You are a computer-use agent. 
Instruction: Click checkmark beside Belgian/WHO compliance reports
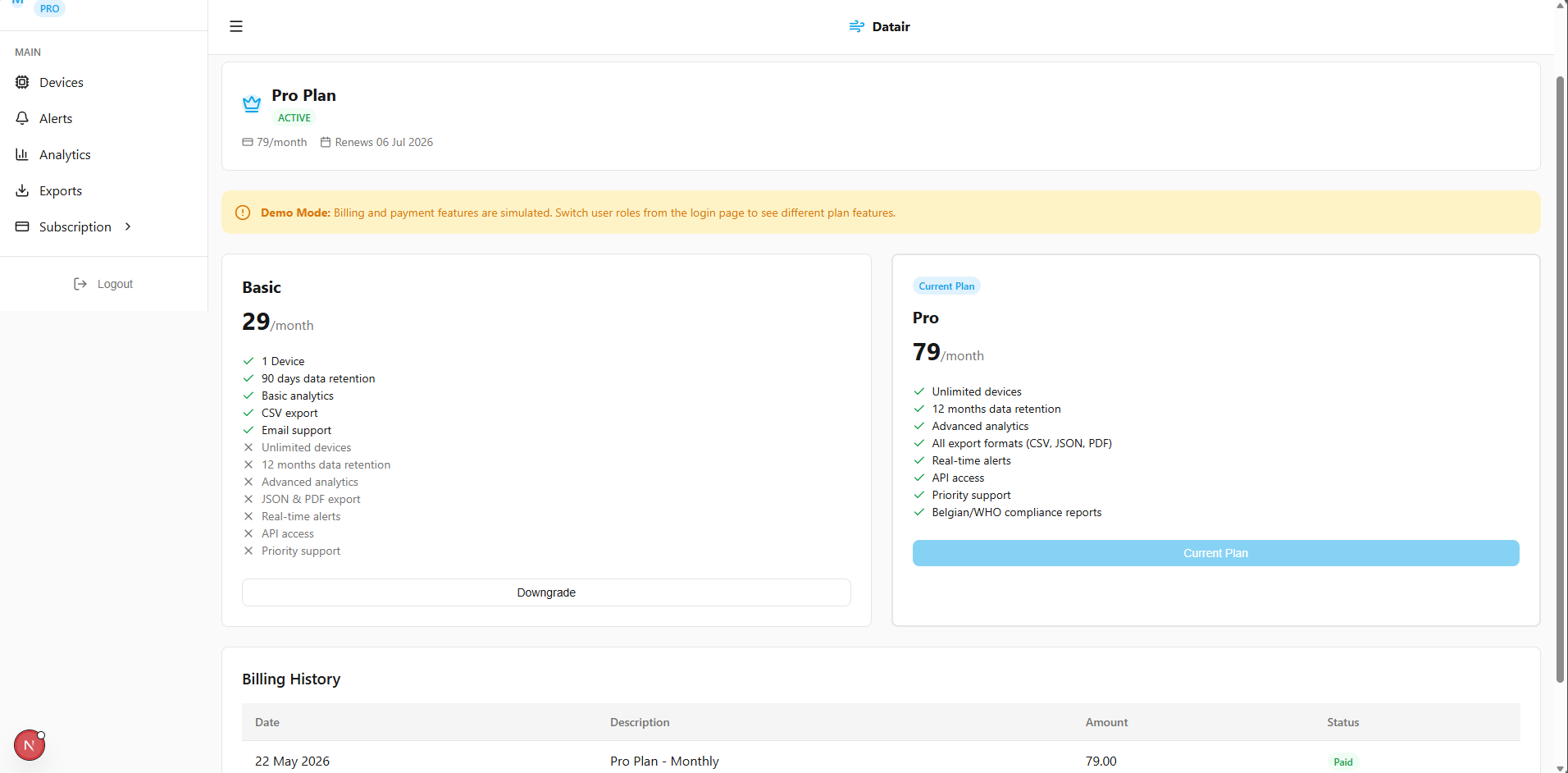click(x=919, y=512)
